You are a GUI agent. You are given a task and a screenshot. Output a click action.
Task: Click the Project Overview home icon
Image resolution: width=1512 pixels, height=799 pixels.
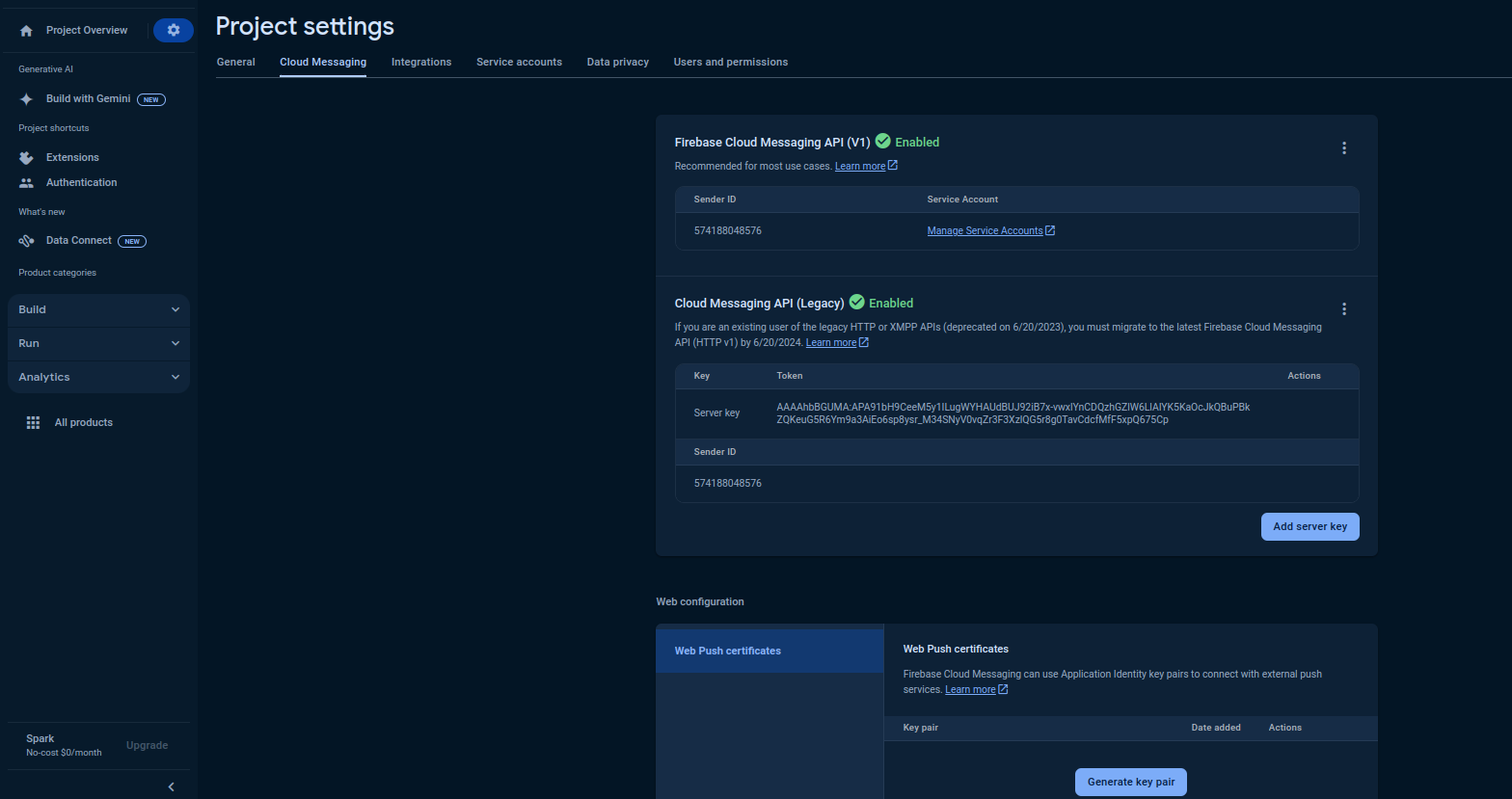tap(26, 31)
